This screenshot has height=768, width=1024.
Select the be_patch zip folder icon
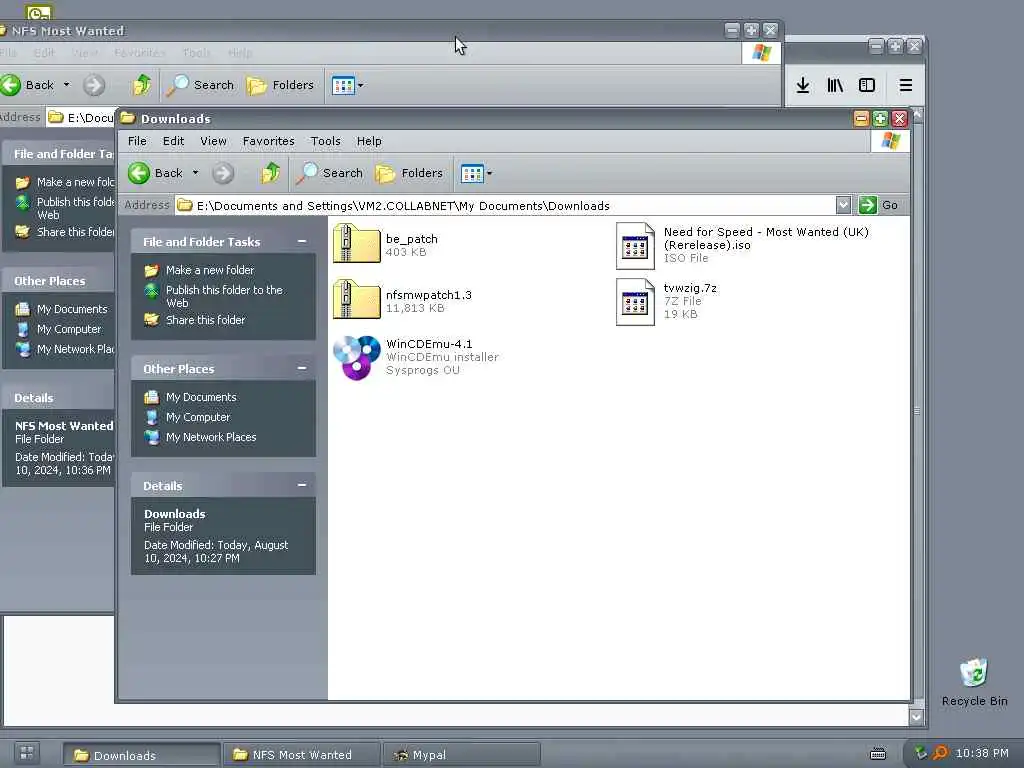356,244
